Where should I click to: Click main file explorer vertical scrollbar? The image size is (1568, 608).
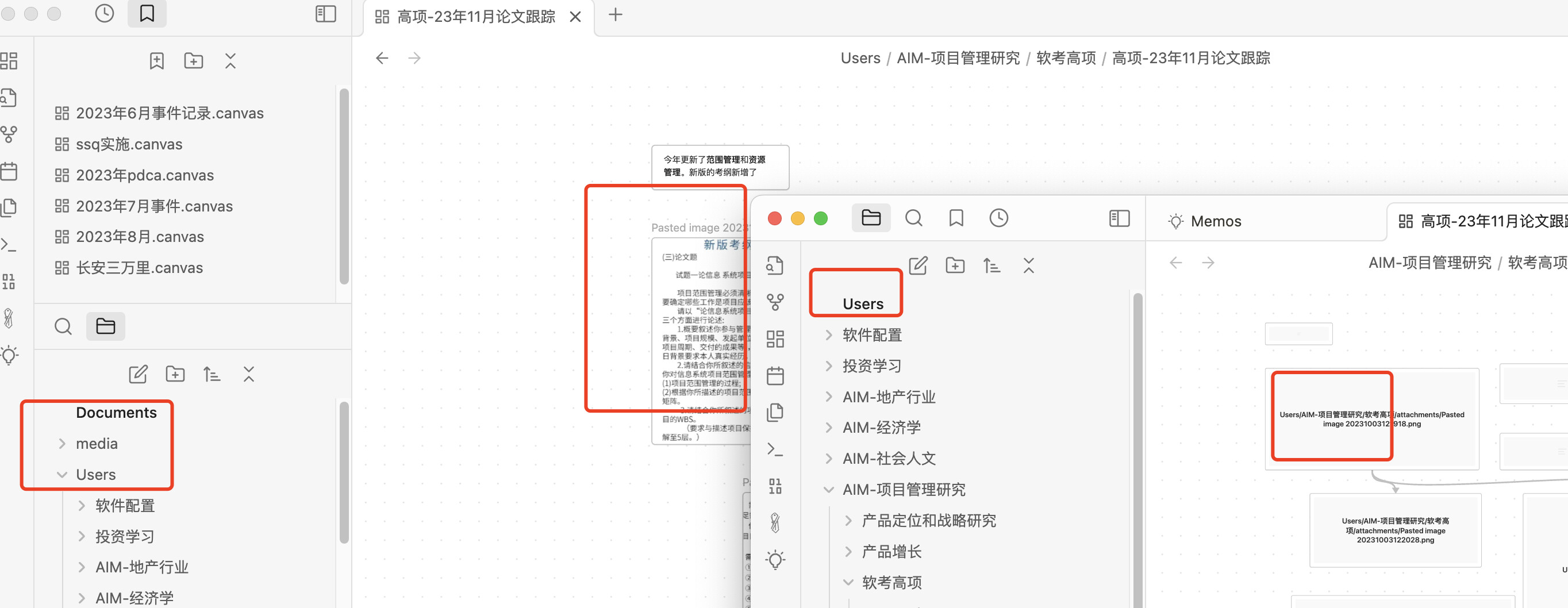coord(344,472)
